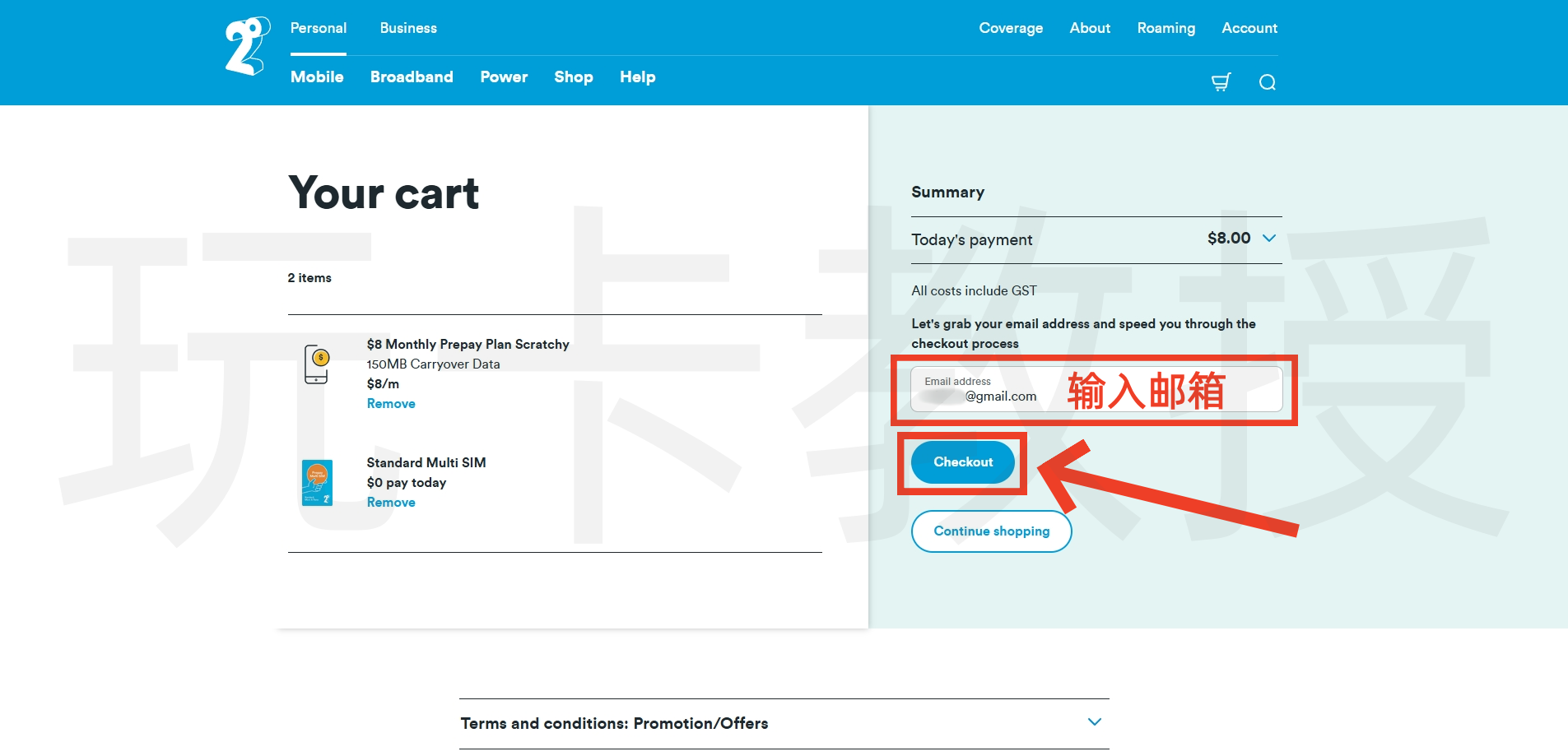Open the Power menu
Viewport: 1568px width, 756px height.
click(x=504, y=77)
